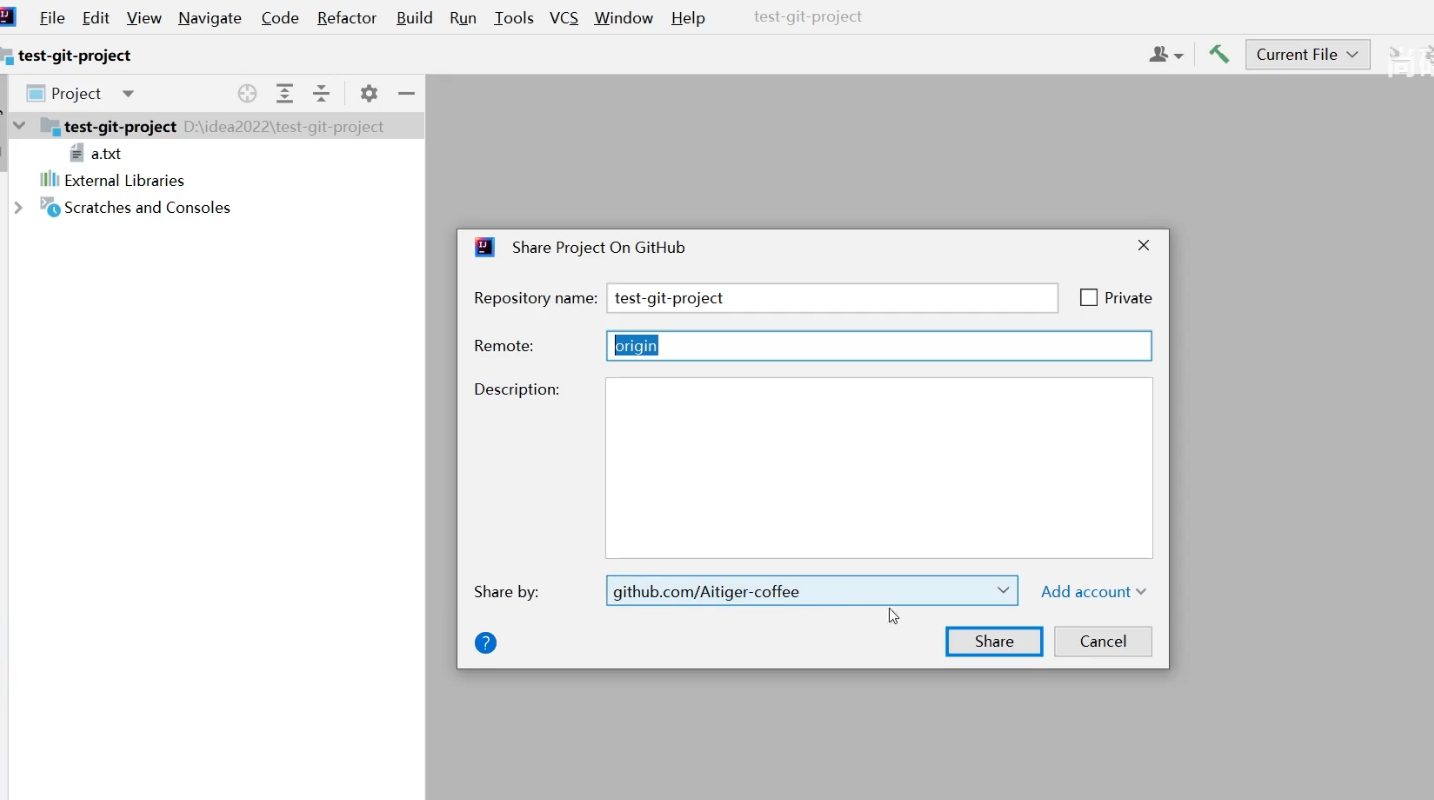1434x800 pixels.
Task: Select a.txt in the project tree
Action: [x=106, y=153]
